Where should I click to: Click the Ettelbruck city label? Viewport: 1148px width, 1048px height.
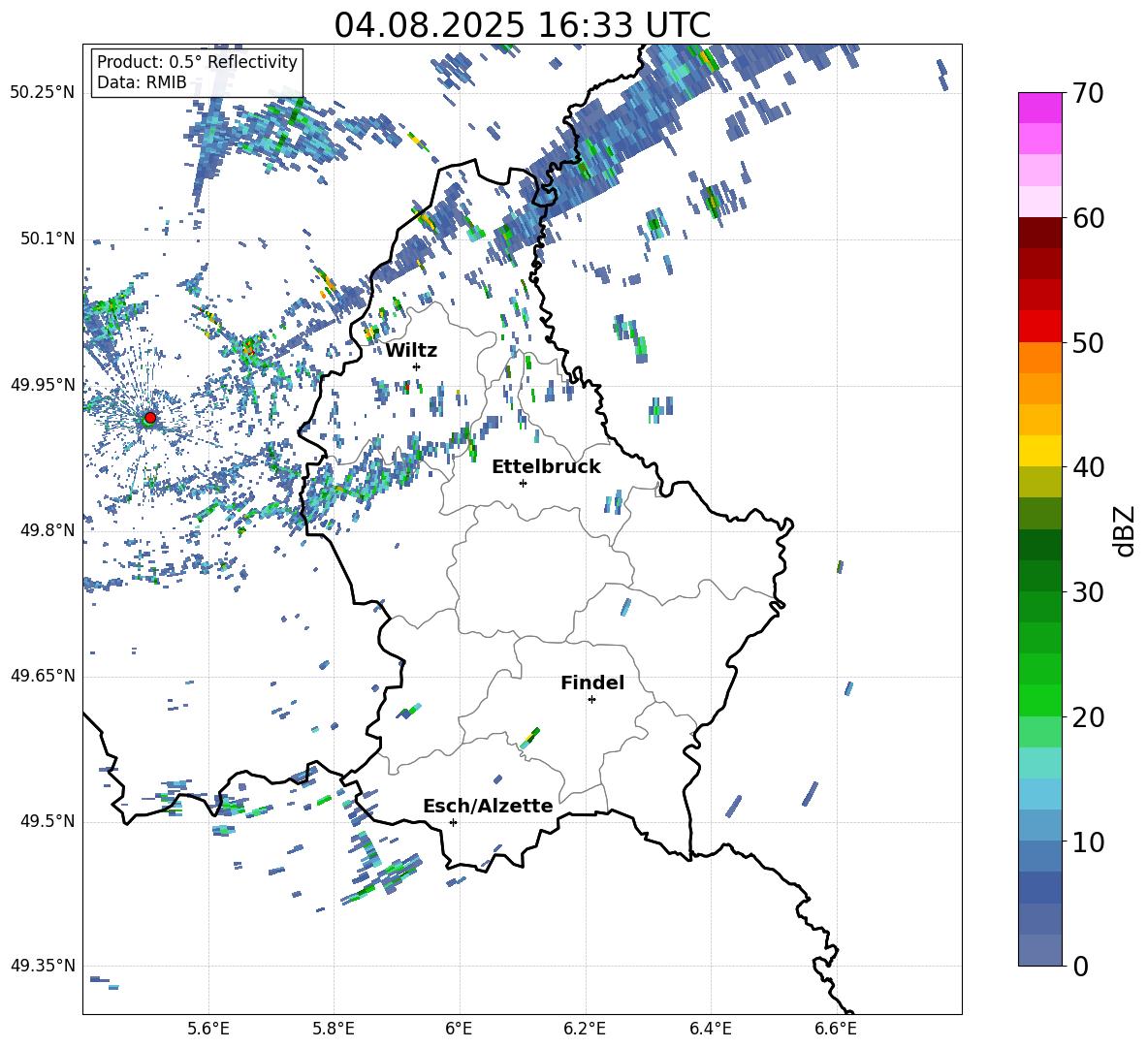tap(546, 467)
